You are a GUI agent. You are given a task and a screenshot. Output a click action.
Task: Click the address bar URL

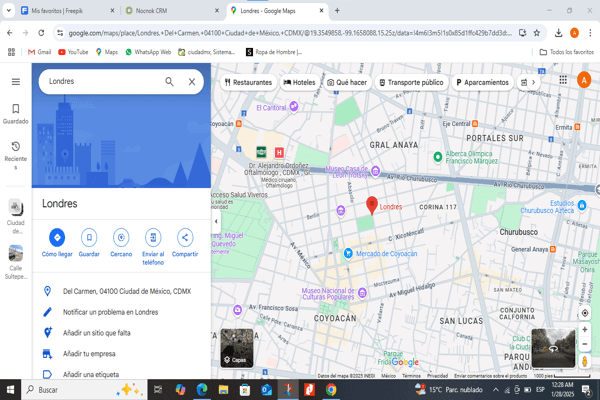click(x=290, y=33)
